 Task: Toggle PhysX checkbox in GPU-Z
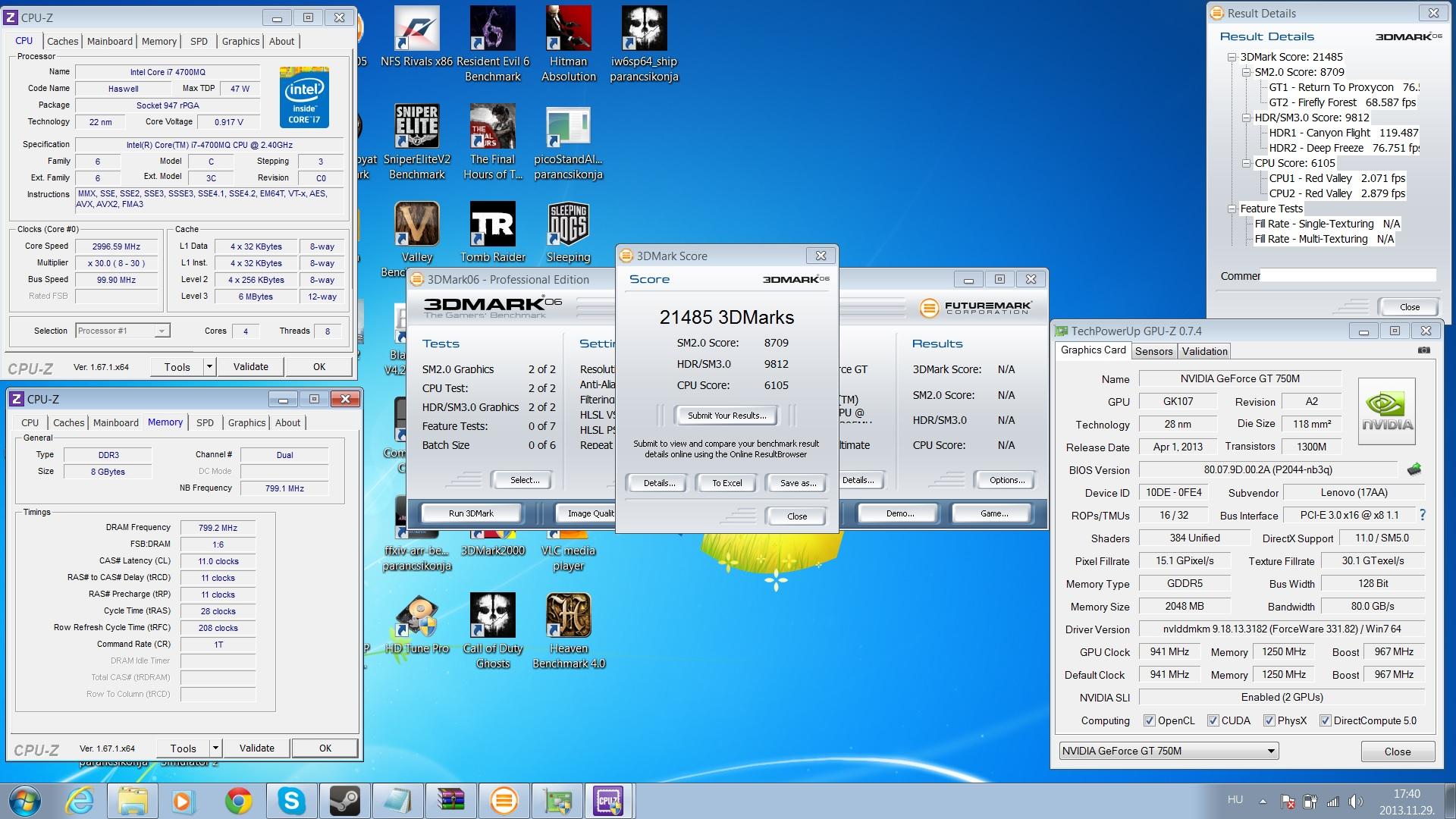point(1269,720)
